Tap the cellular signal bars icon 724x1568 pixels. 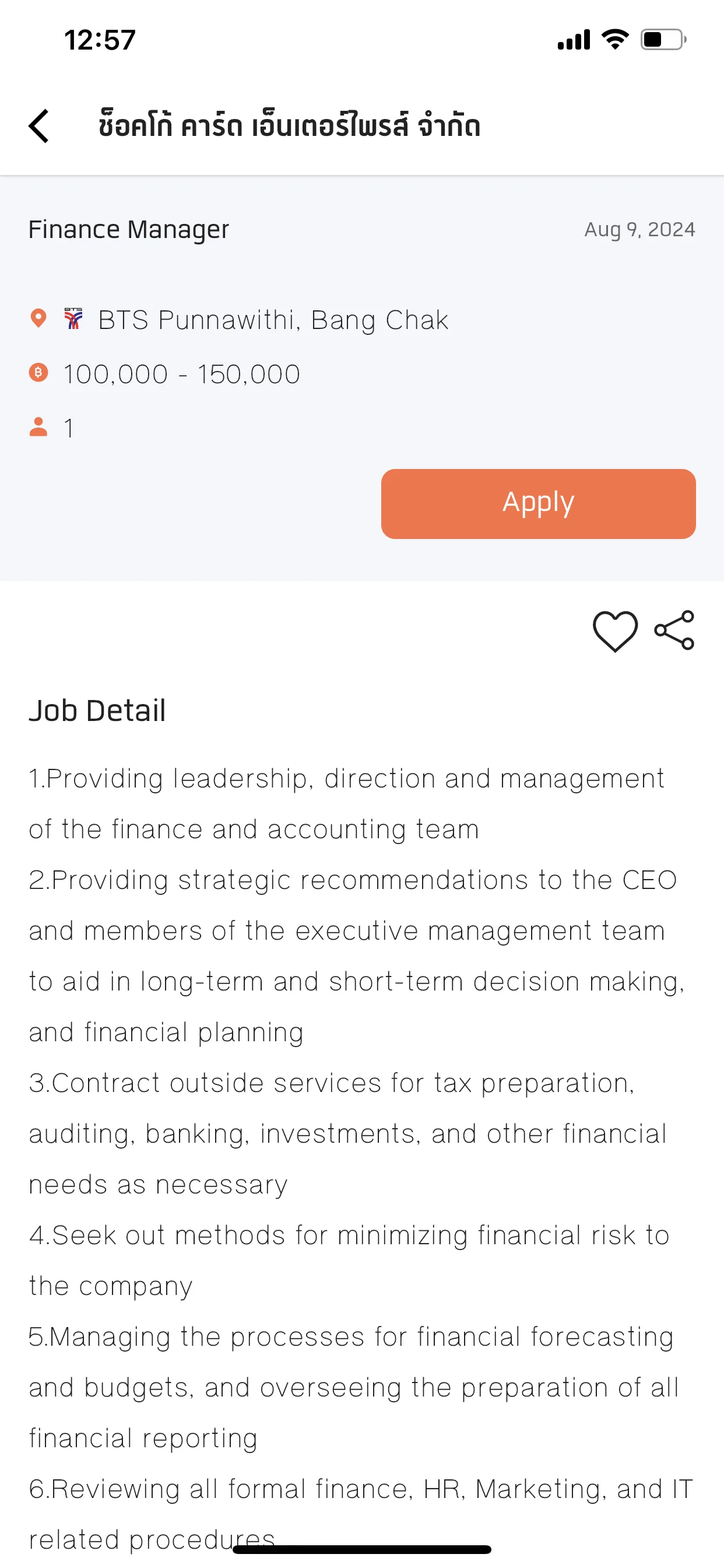point(574,40)
